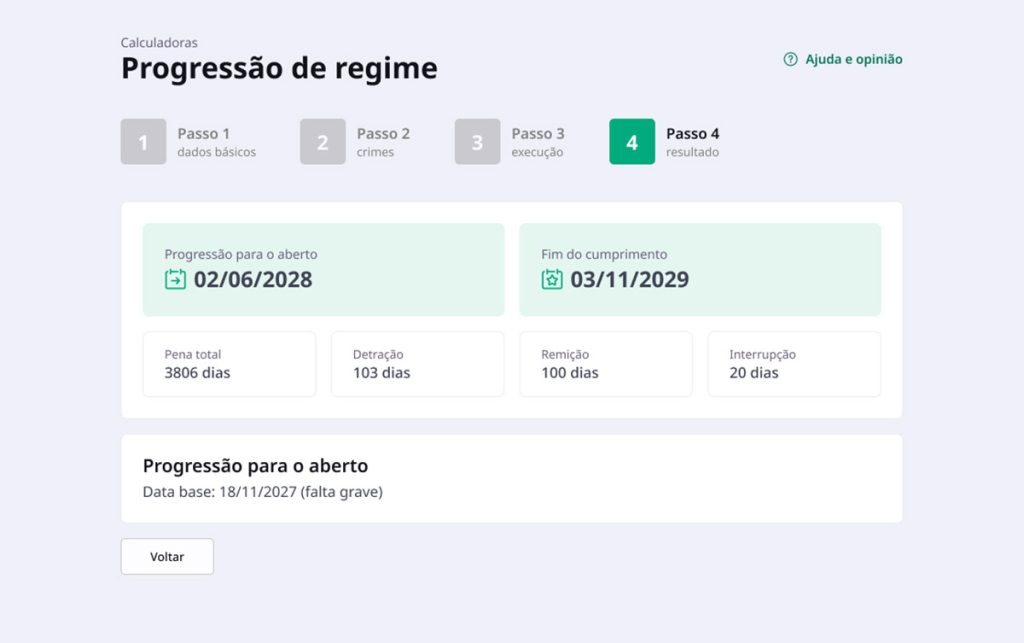Go to Passo 1 dados básicos label

click(x=216, y=142)
